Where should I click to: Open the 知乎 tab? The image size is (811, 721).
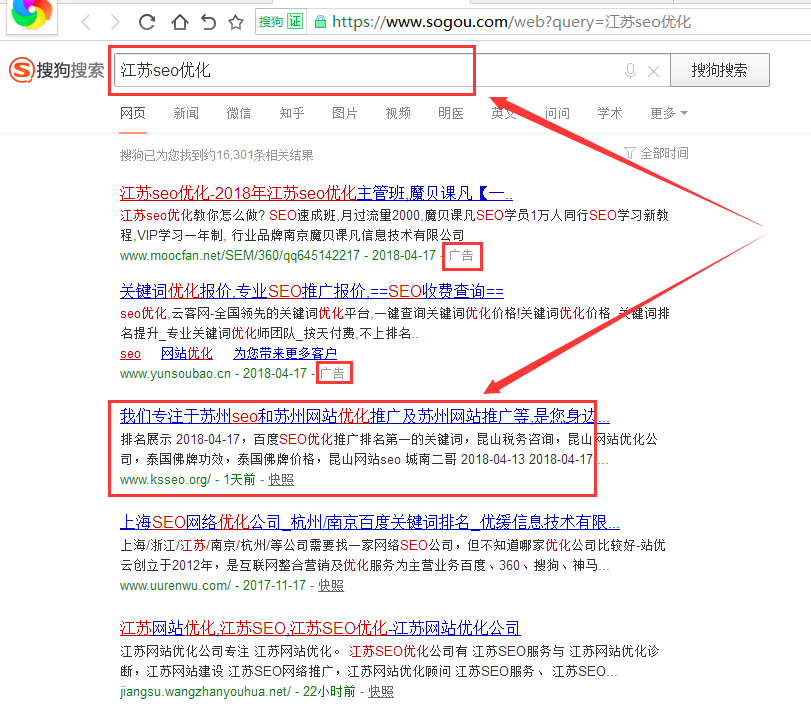click(292, 113)
